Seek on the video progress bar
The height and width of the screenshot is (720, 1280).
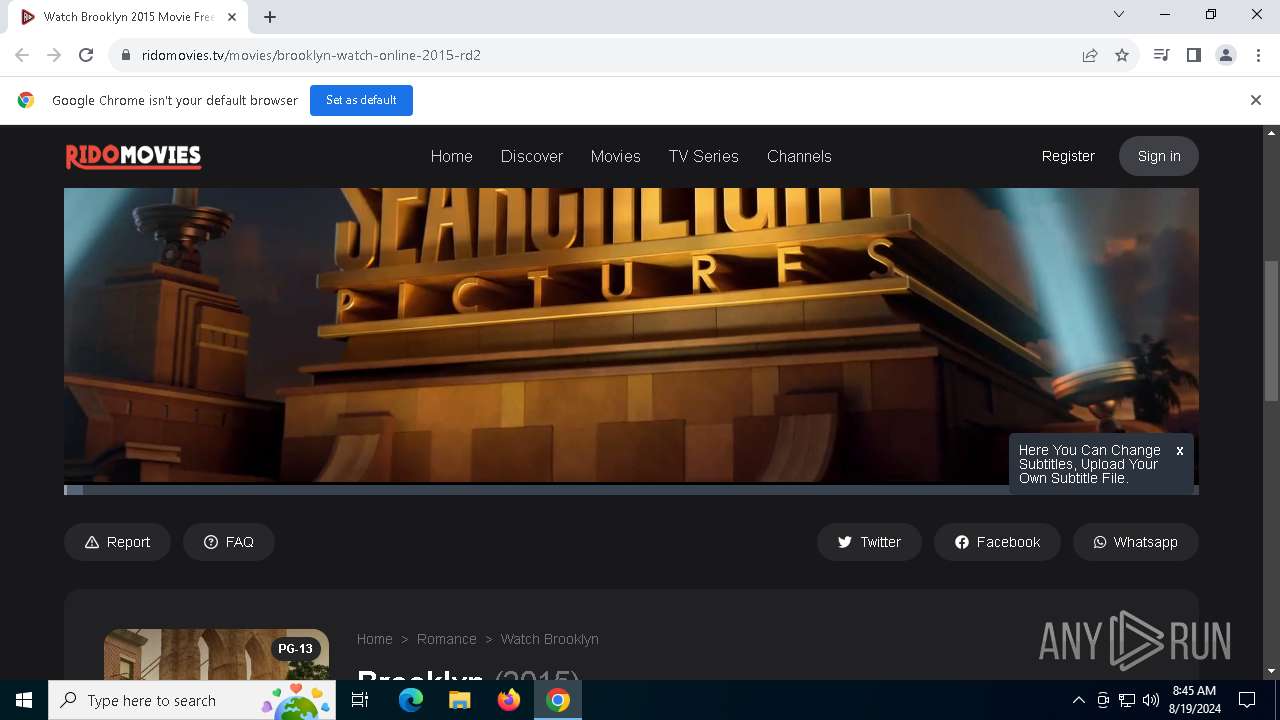(x=631, y=490)
